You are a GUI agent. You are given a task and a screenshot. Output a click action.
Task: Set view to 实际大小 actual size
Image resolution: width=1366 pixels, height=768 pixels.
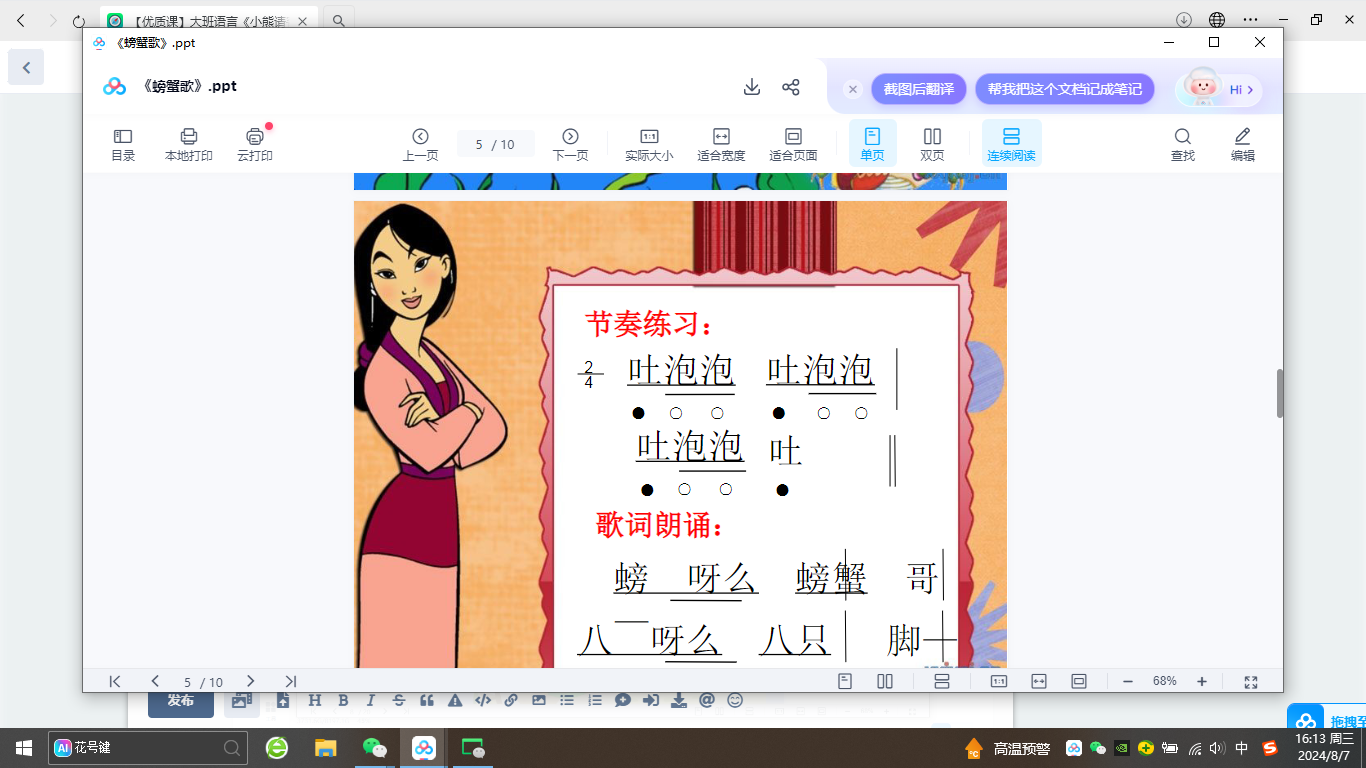(x=649, y=145)
